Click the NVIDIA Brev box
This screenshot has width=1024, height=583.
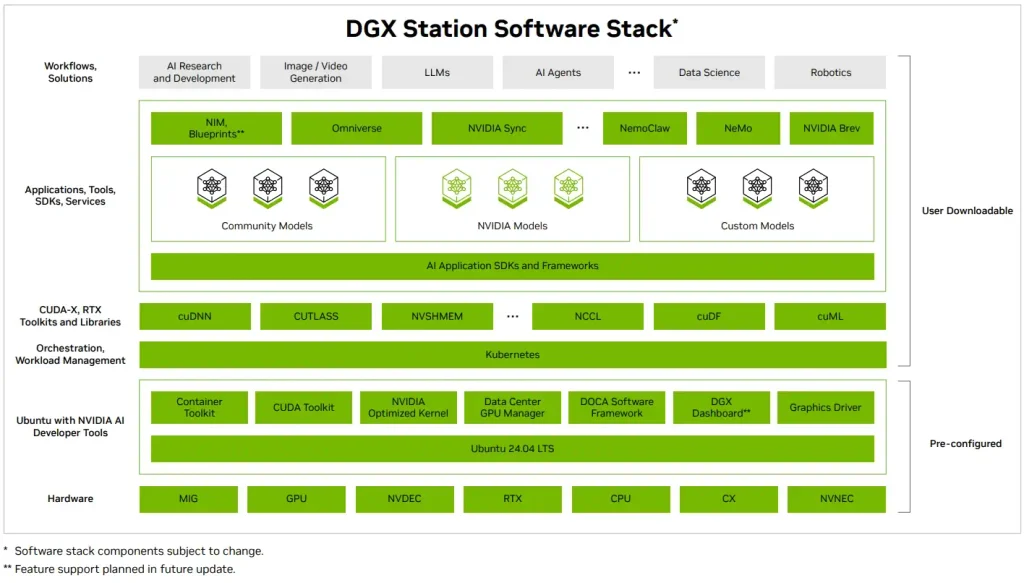coord(831,128)
